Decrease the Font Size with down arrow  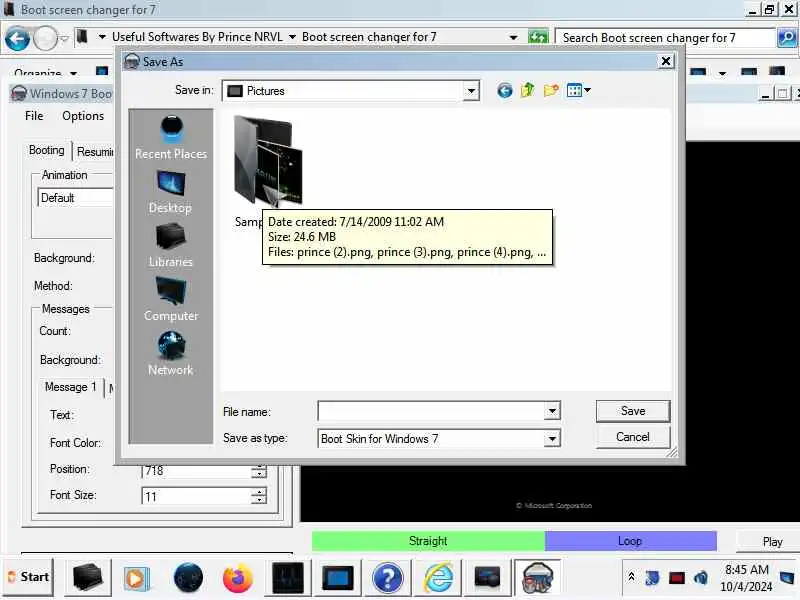pyautogui.click(x=259, y=499)
